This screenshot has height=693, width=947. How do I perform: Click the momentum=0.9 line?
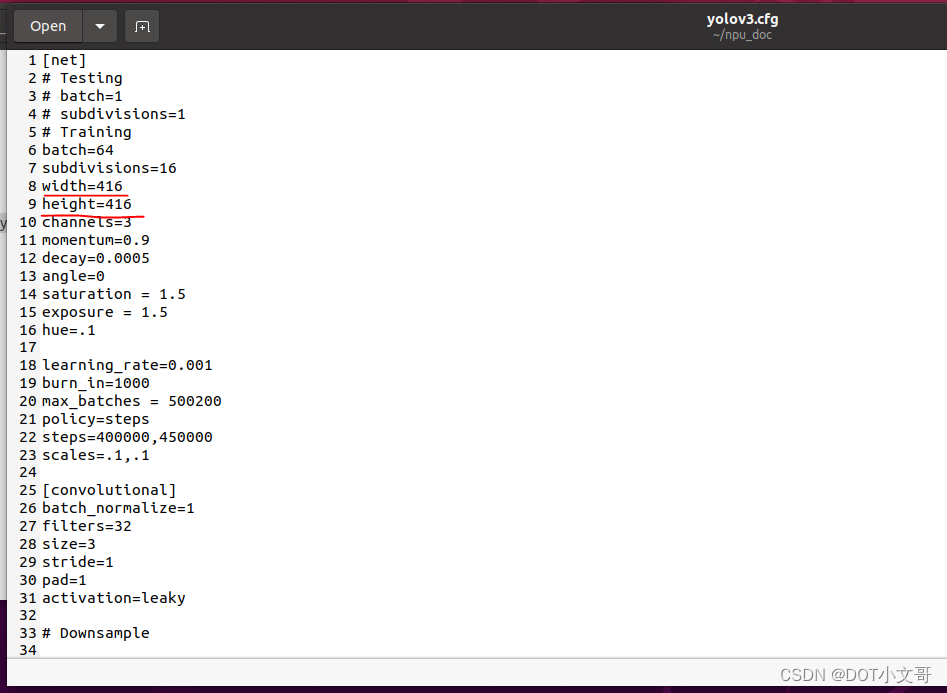[x=95, y=240]
